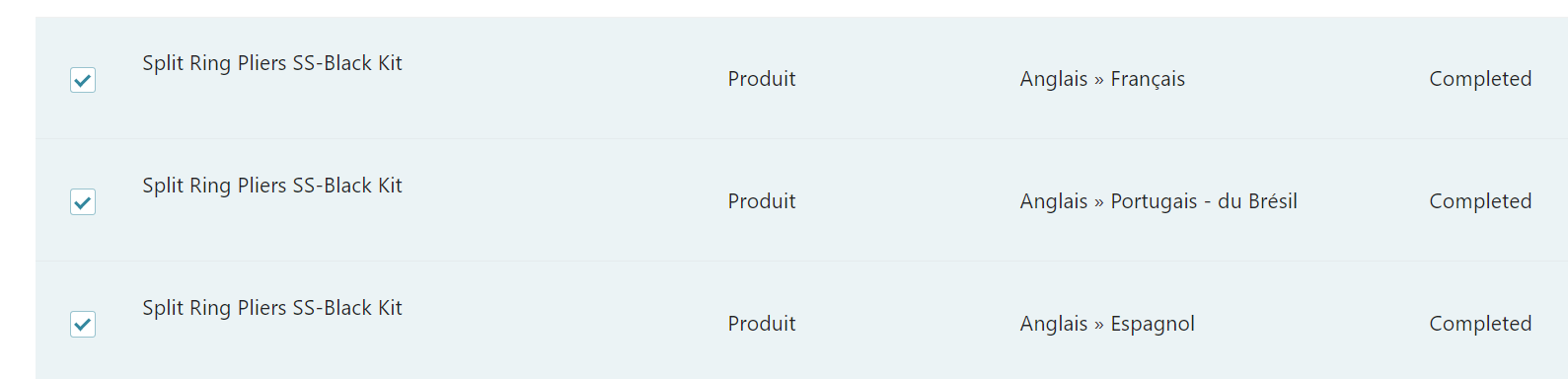
Task: Click the » arrow before Espagnol
Action: (1099, 326)
